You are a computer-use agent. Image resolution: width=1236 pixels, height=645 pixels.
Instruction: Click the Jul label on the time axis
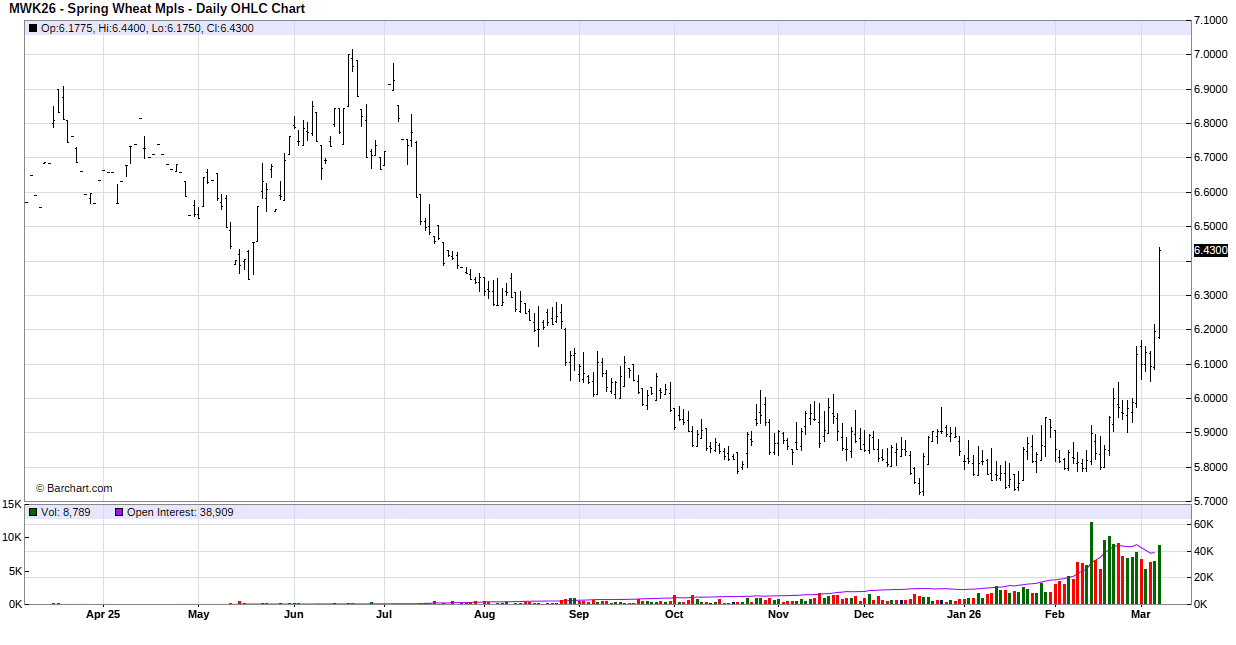click(384, 615)
